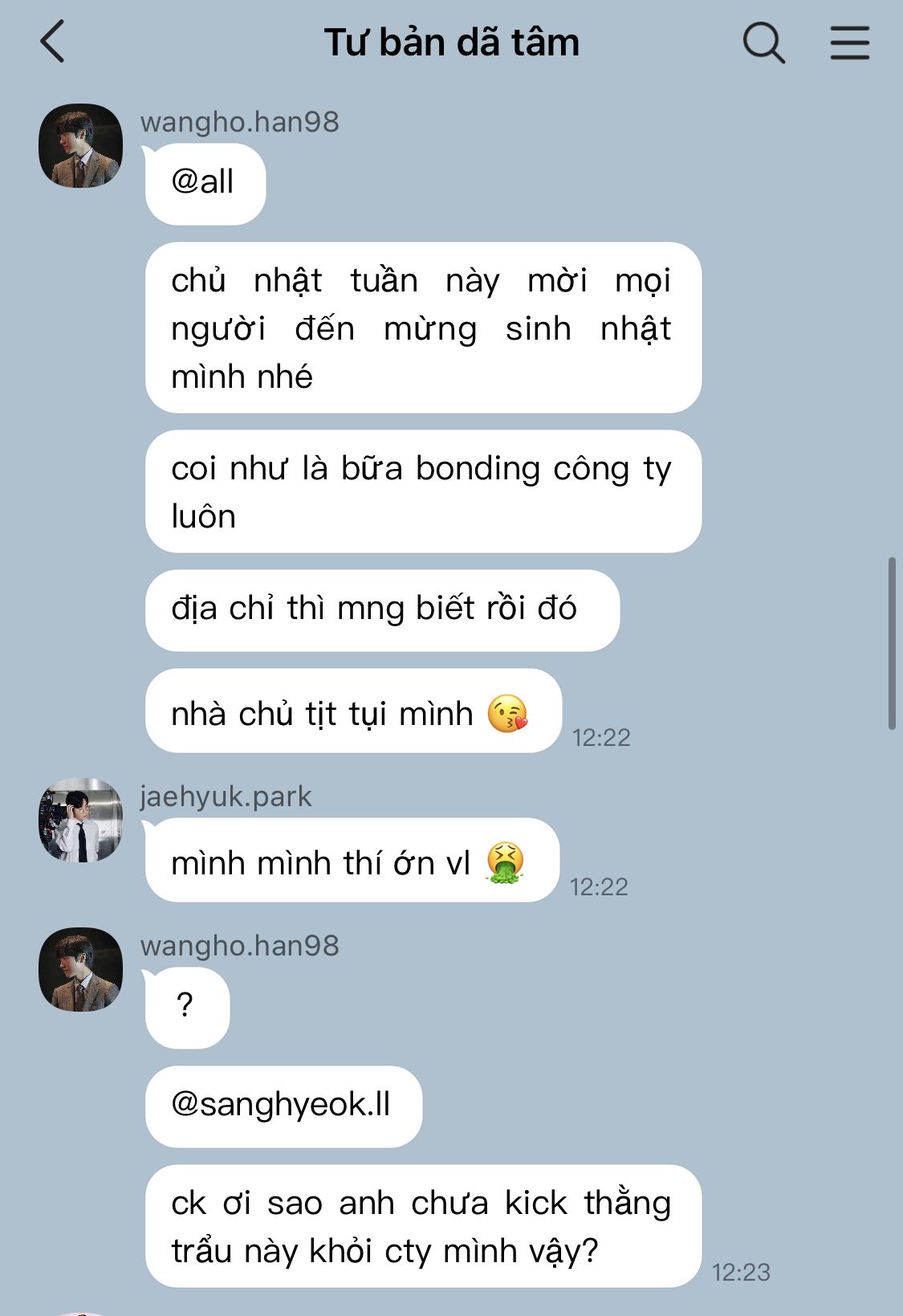Tap the 12:23 timestamp
Screen dimensions: 903x1316
741,1272
